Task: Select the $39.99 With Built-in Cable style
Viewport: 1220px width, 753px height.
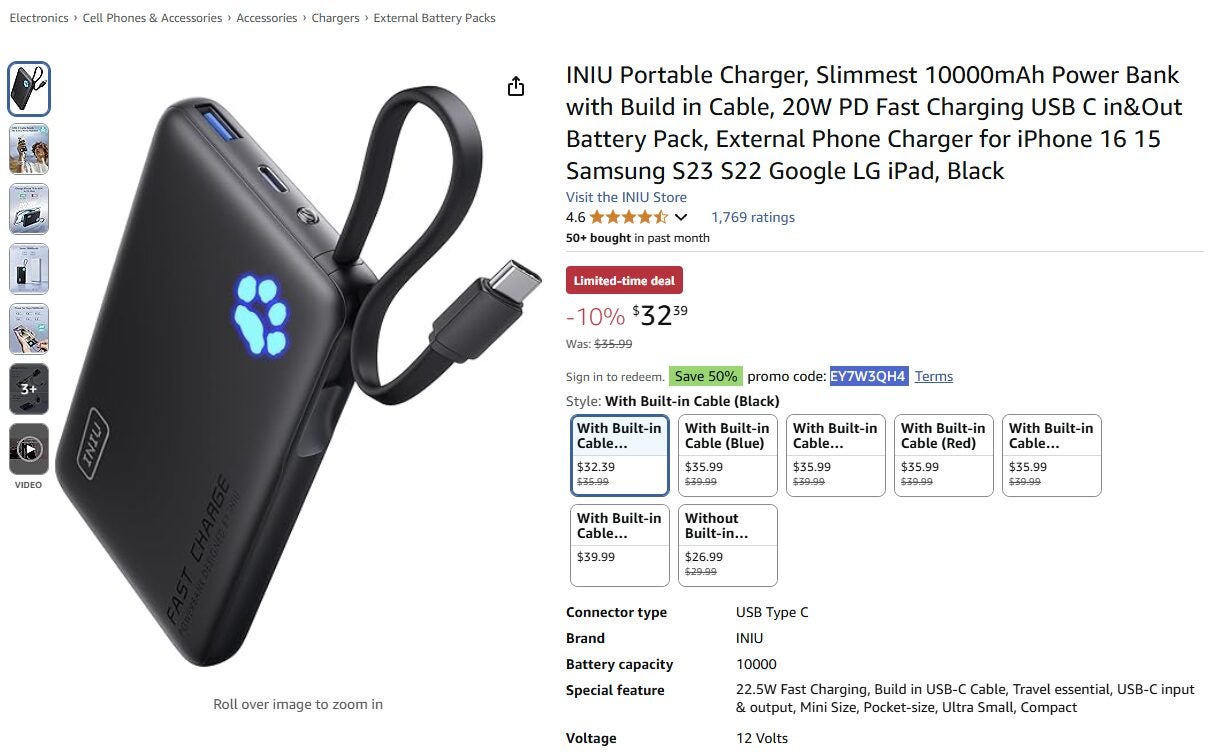Action: (620, 545)
